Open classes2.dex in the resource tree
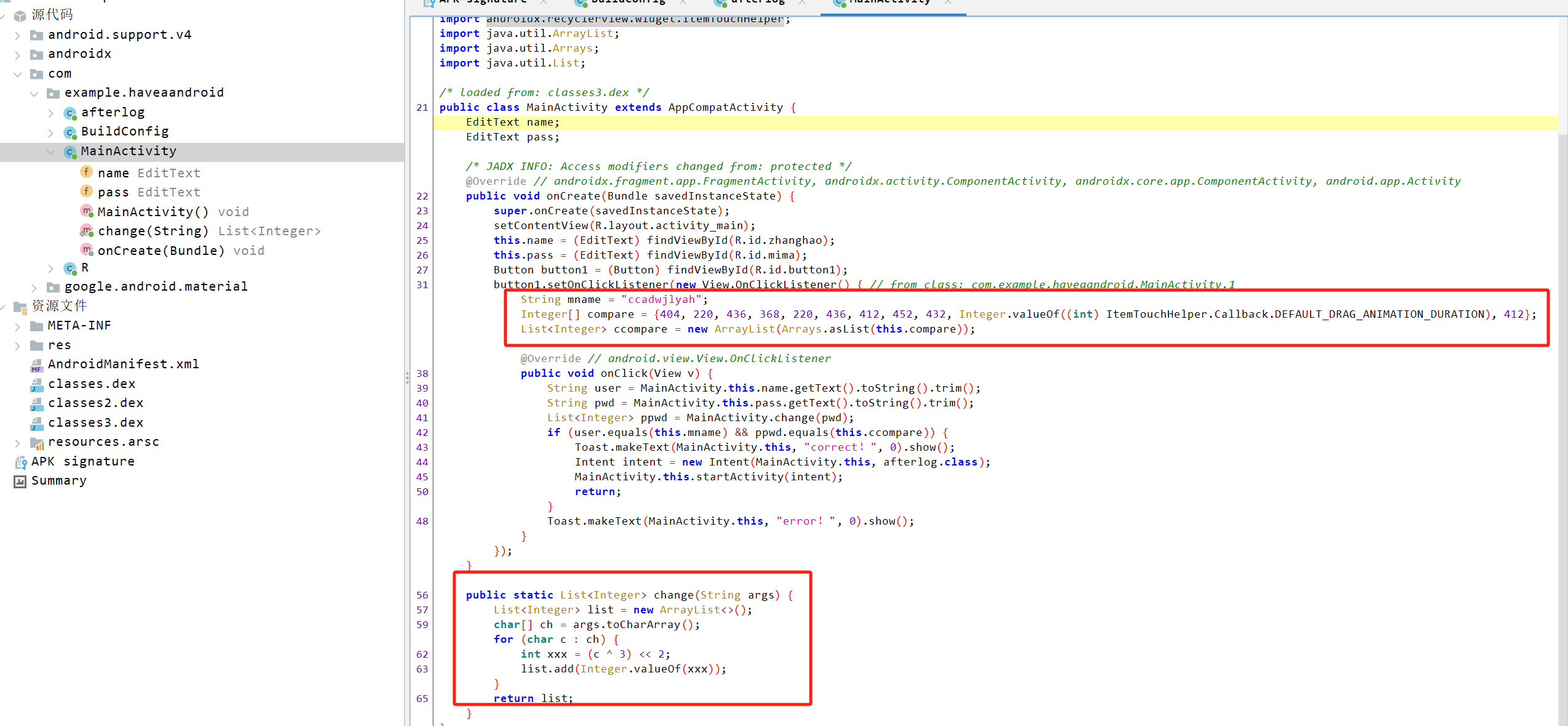The image size is (1568, 726). (95, 403)
